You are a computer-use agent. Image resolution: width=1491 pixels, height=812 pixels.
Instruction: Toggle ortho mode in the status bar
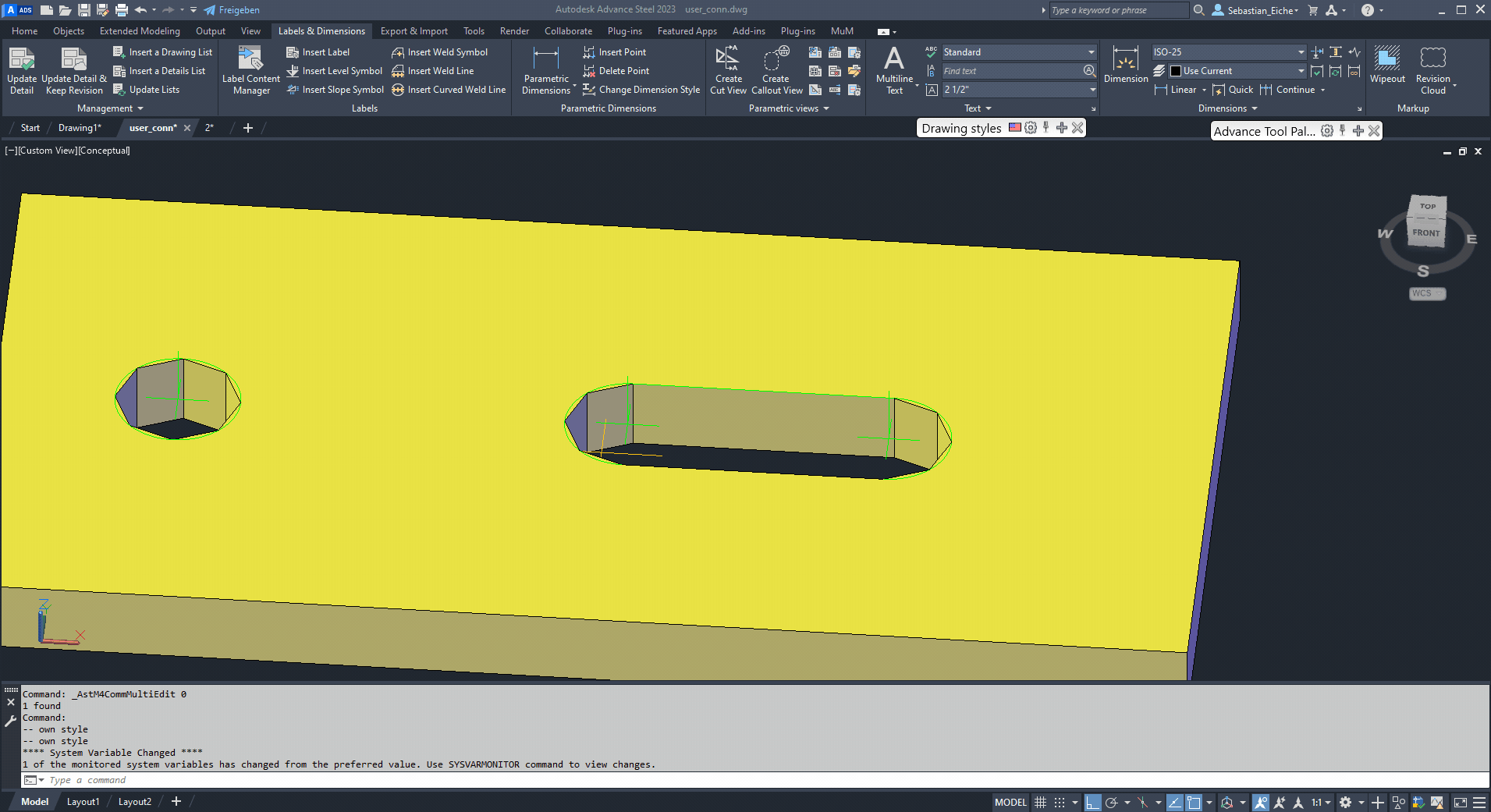pyautogui.click(x=1093, y=802)
